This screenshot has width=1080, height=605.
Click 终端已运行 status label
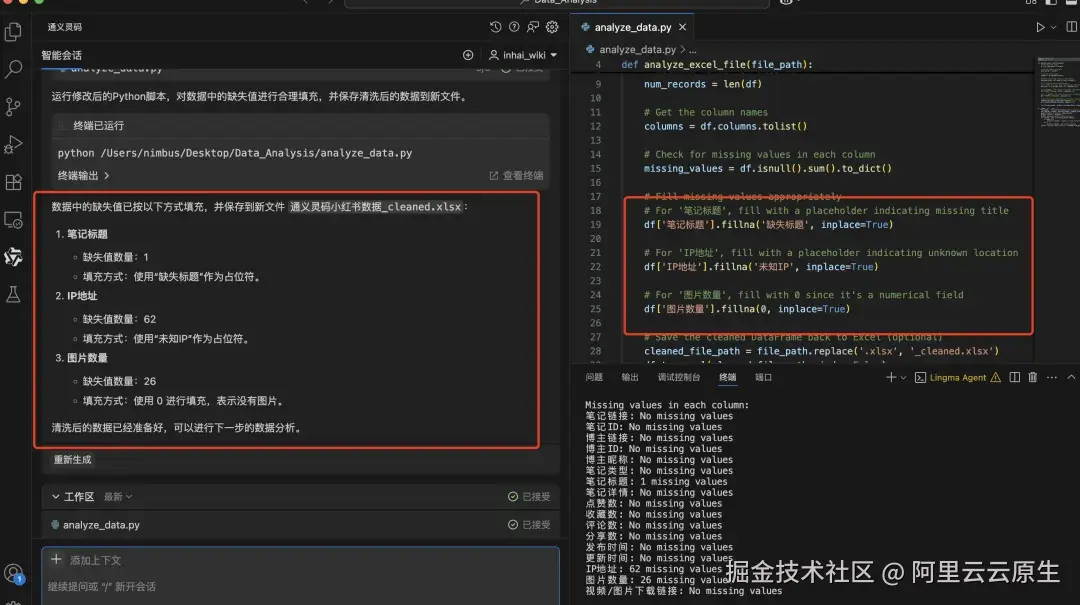[x=98, y=125]
